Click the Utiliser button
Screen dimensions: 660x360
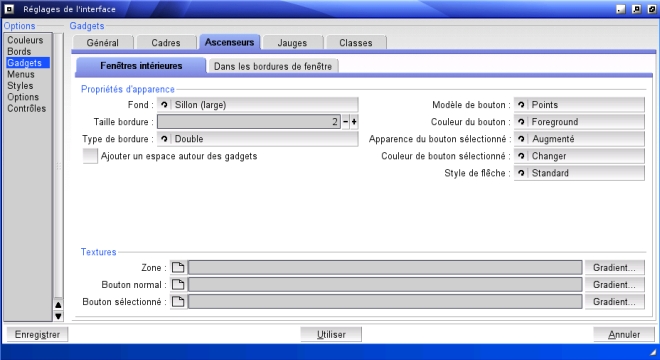331,334
